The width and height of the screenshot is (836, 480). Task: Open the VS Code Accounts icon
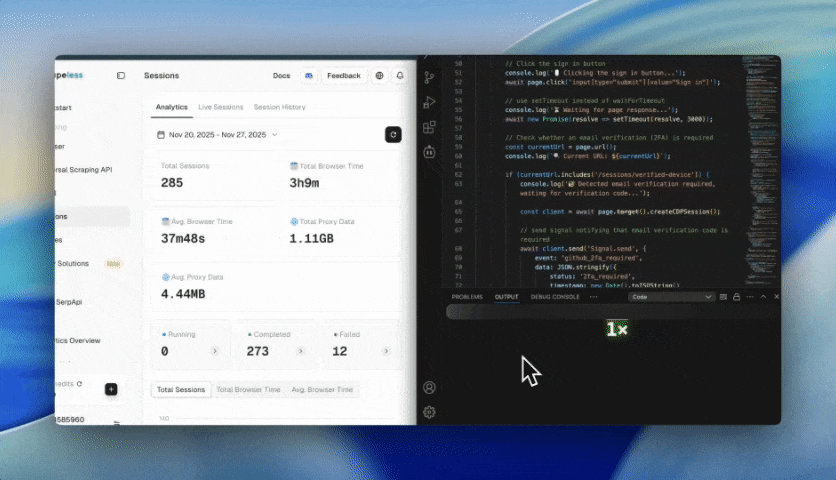[x=429, y=388]
